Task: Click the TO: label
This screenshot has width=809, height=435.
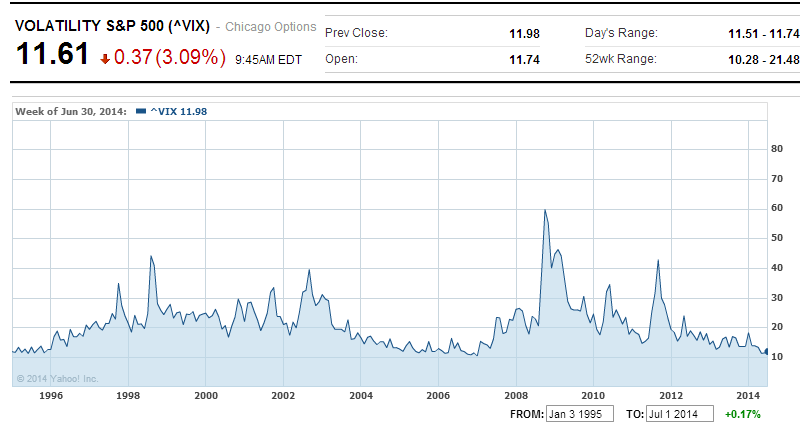Action: coord(635,414)
